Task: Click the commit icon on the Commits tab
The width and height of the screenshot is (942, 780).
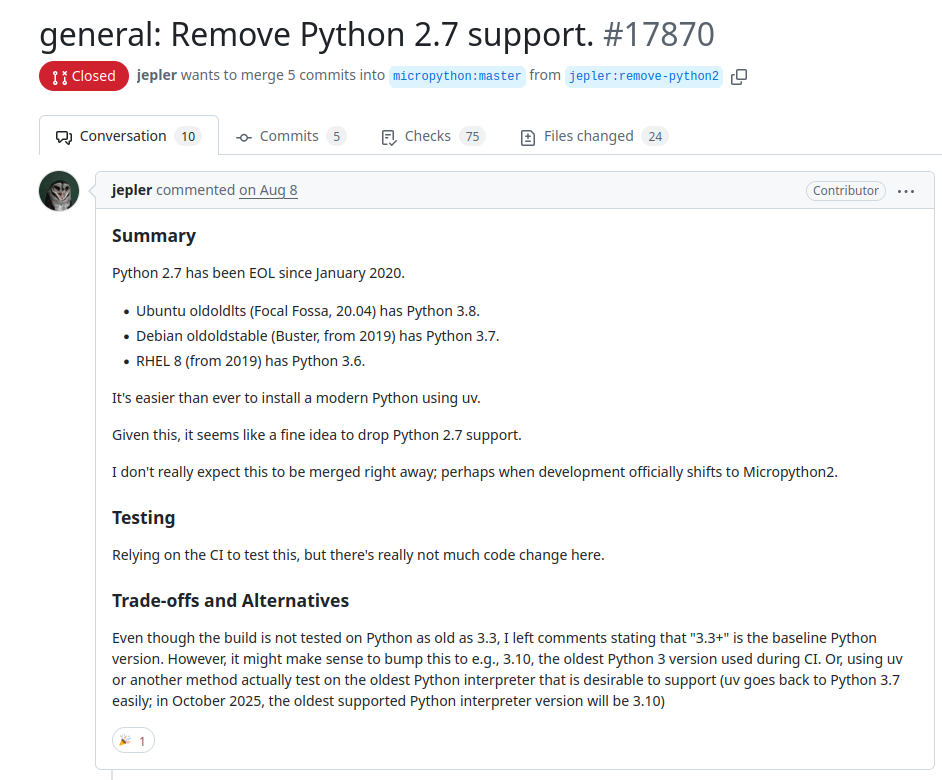Action: (244, 137)
